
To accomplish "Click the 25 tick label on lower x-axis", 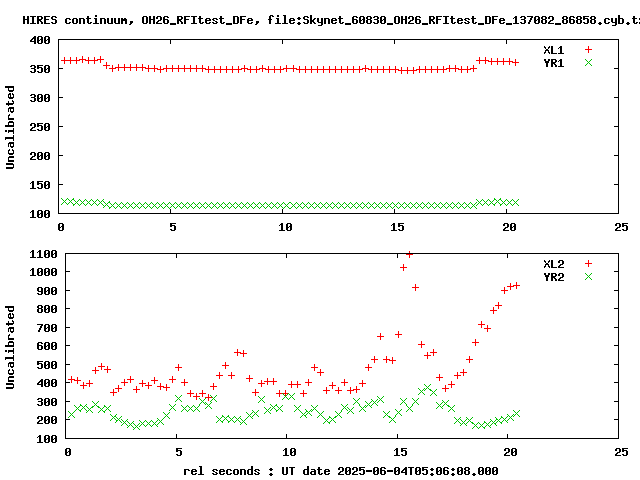I will pyautogui.click(x=620, y=452).
